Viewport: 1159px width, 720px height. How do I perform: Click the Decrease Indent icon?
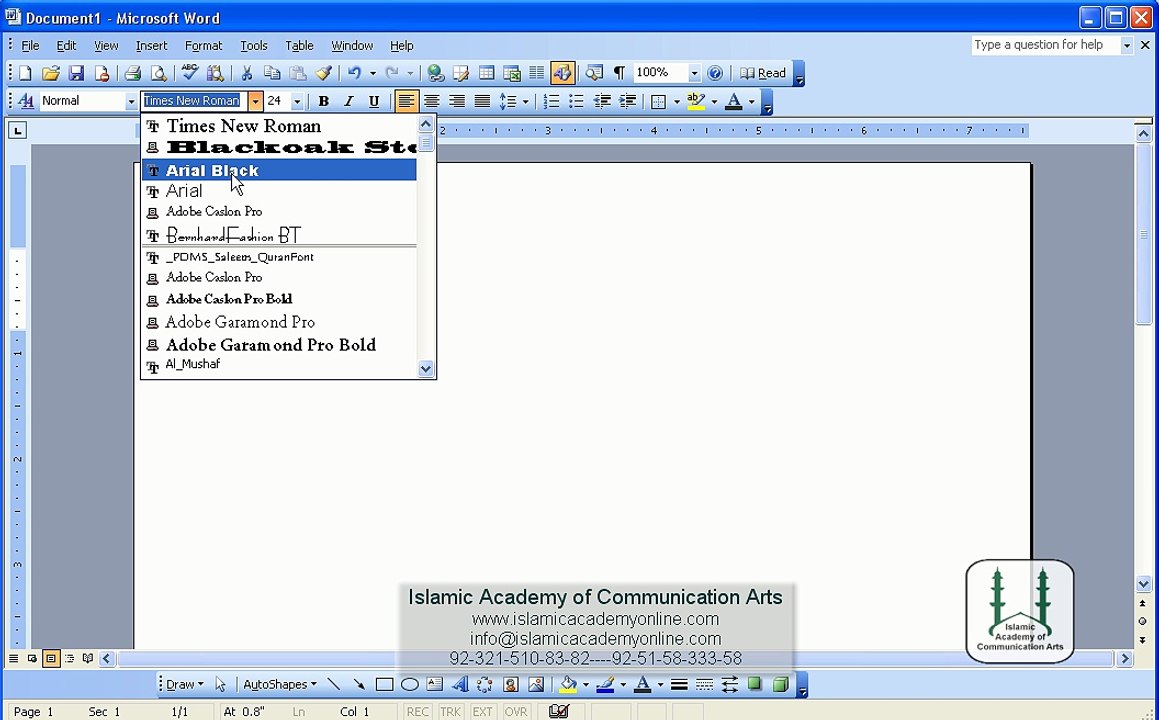tap(602, 101)
